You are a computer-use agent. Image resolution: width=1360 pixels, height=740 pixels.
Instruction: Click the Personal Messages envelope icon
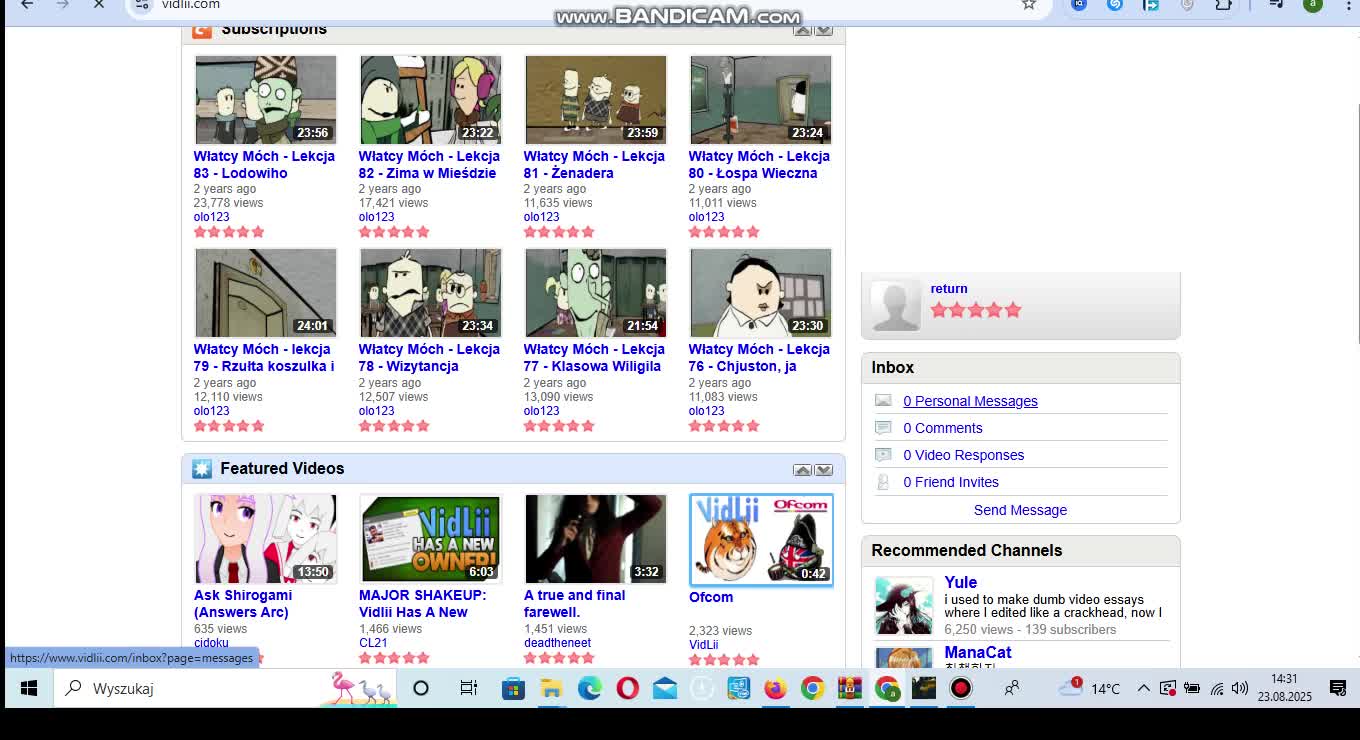tap(883, 401)
